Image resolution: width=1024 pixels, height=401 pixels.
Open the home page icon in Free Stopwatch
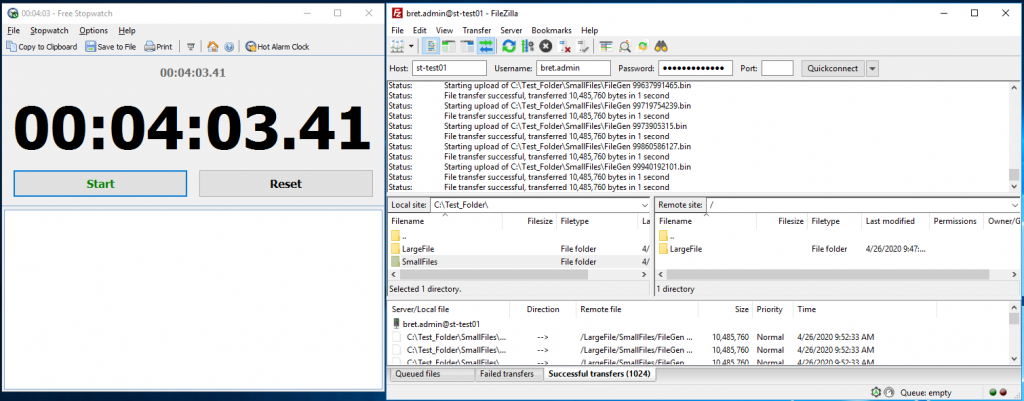pyautogui.click(x=212, y=46)
